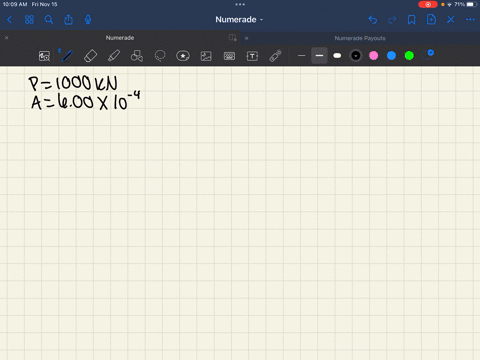Open the more options ellipsis menu
The image size is (480, 360).
pos(470,20)
